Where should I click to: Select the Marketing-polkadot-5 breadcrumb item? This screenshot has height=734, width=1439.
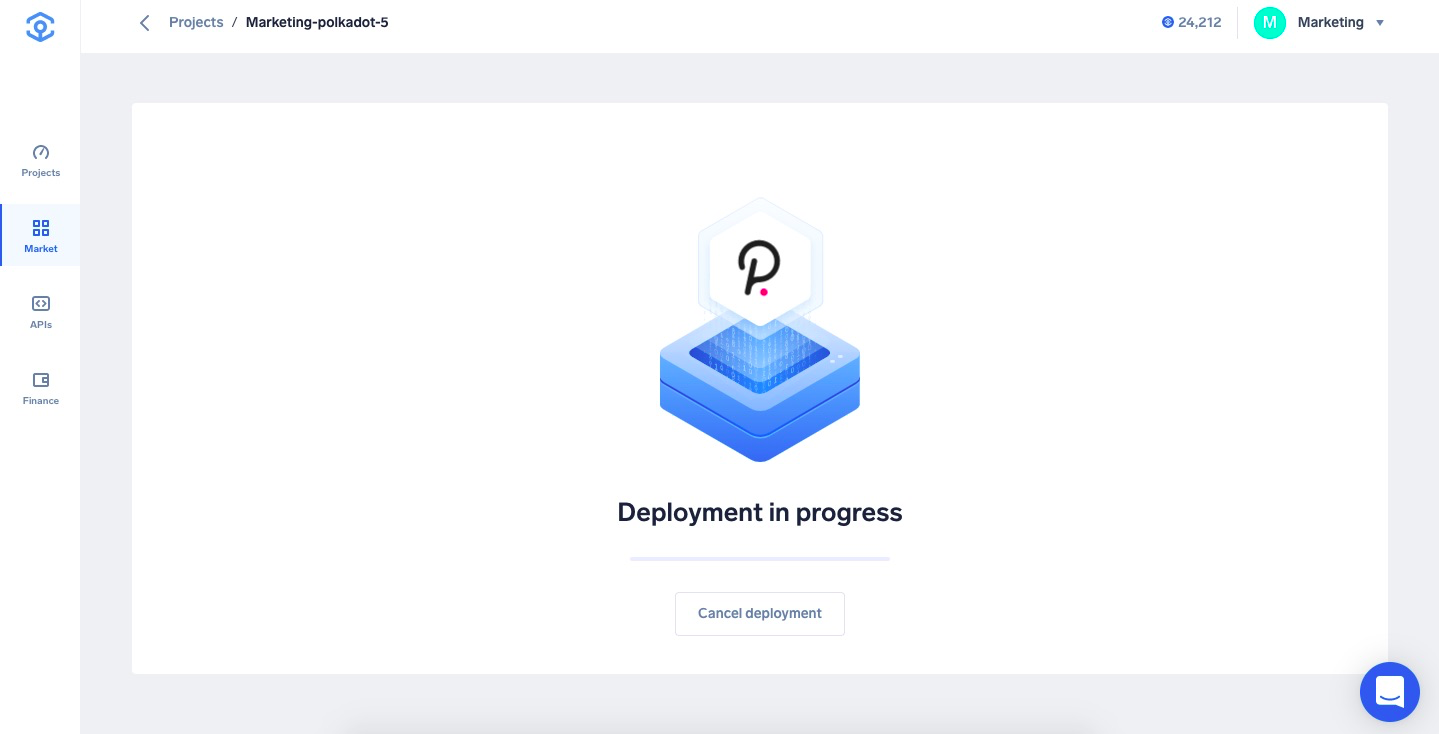(317, 22)
